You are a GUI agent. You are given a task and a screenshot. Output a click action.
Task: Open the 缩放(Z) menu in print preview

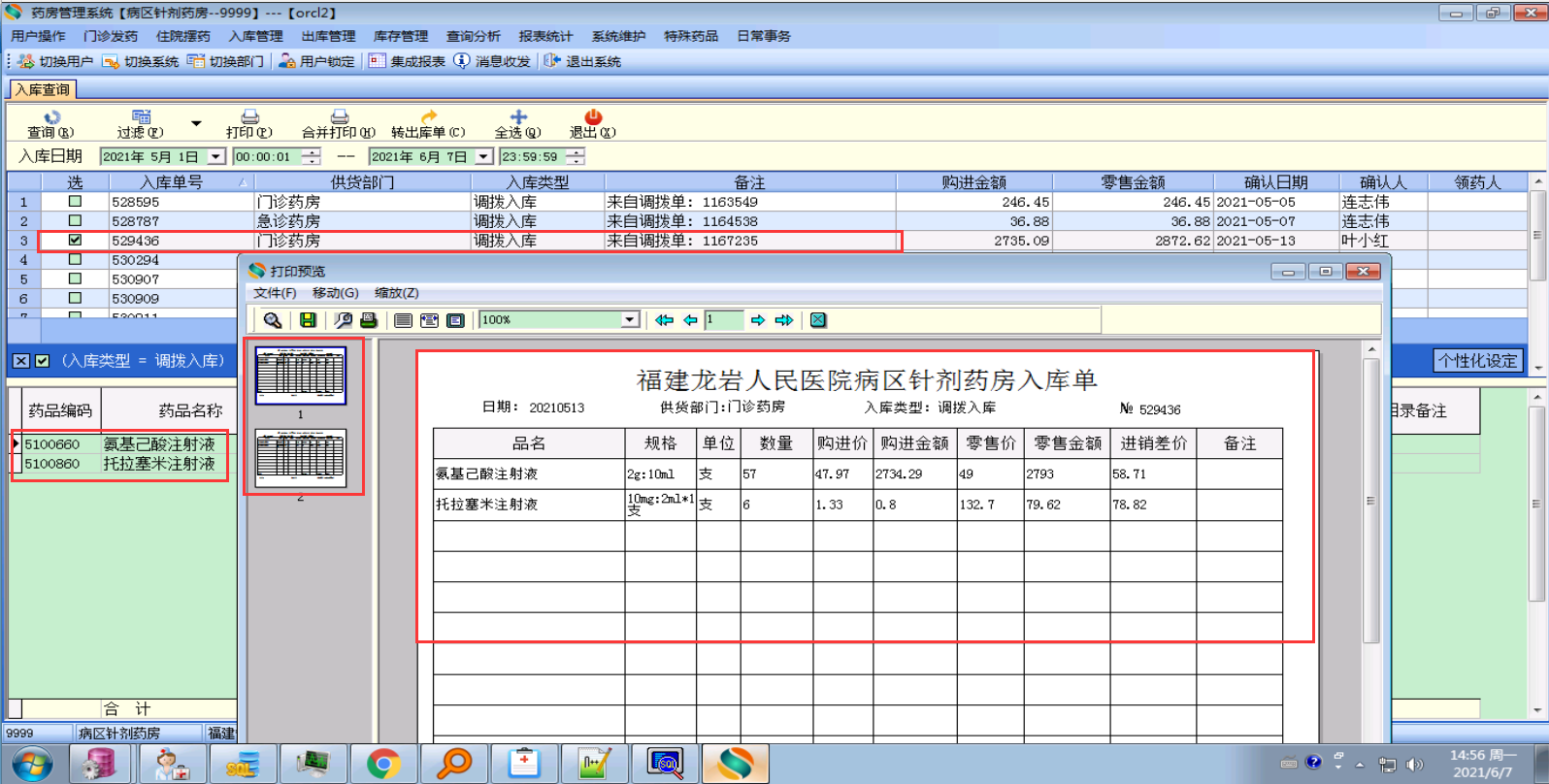point(397,293)
